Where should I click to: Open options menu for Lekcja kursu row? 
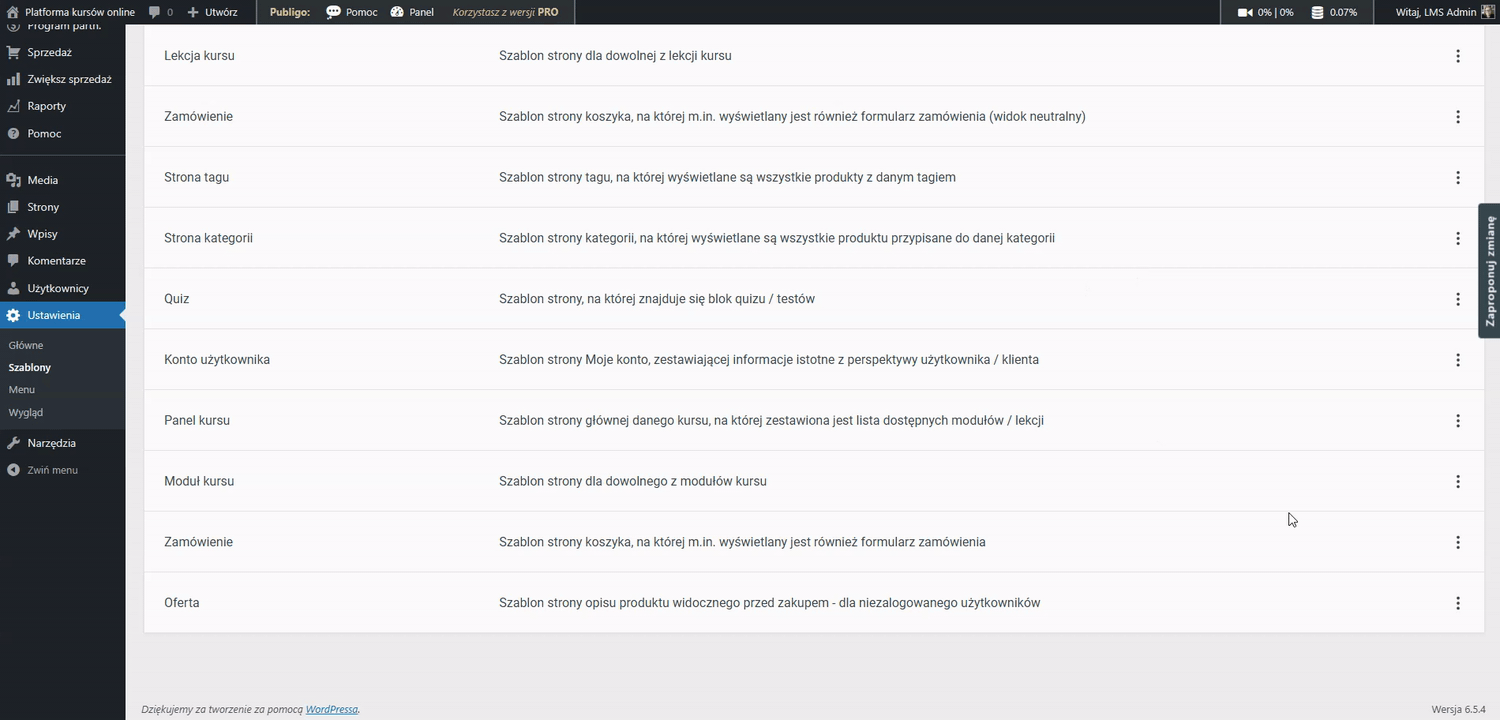pos(1457,56)
